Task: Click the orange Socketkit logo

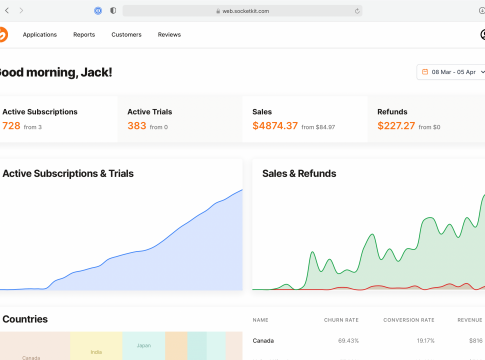Action: point(3,35)
